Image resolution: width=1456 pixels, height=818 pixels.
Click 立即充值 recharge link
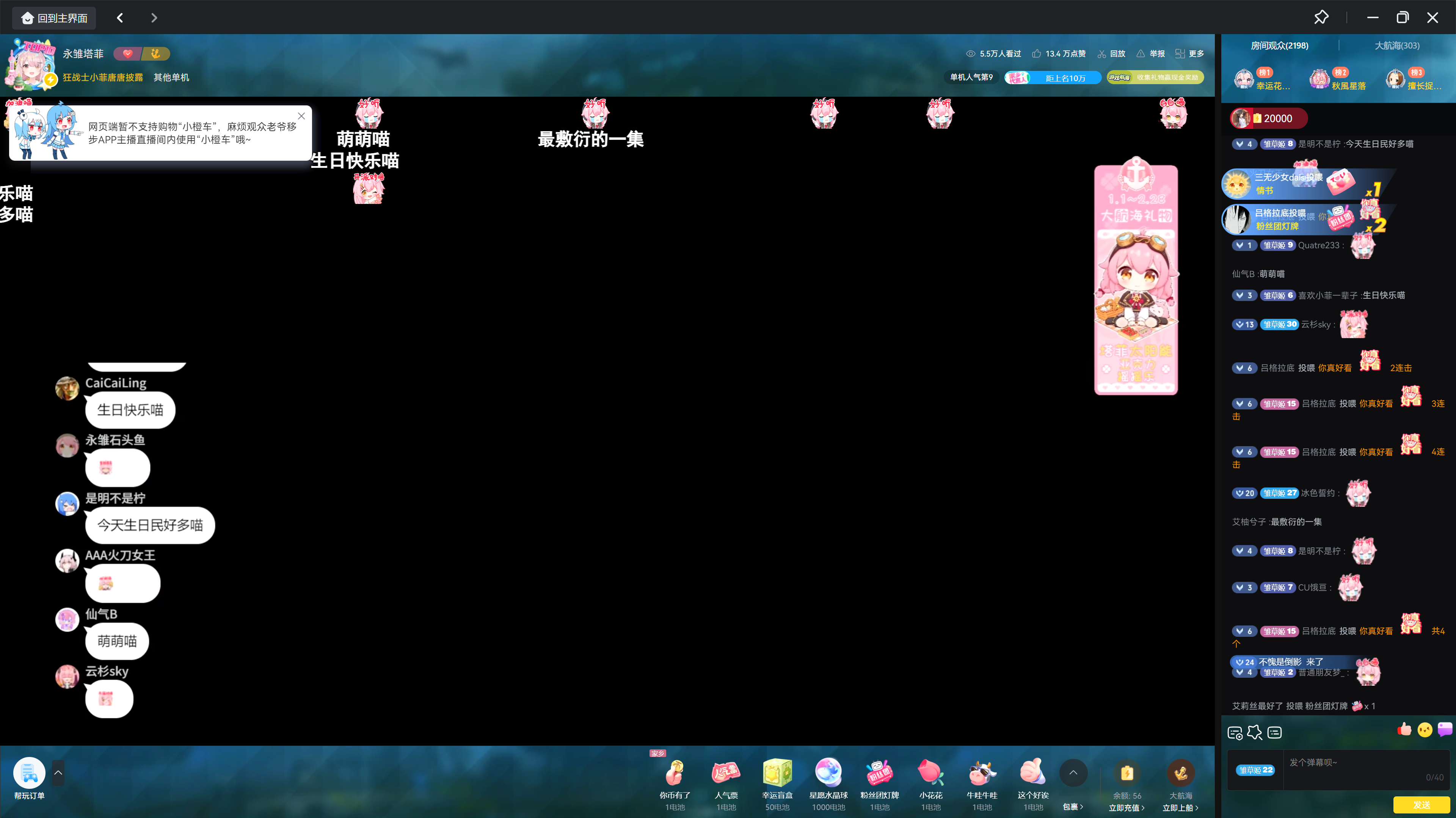coord(1126,808)
